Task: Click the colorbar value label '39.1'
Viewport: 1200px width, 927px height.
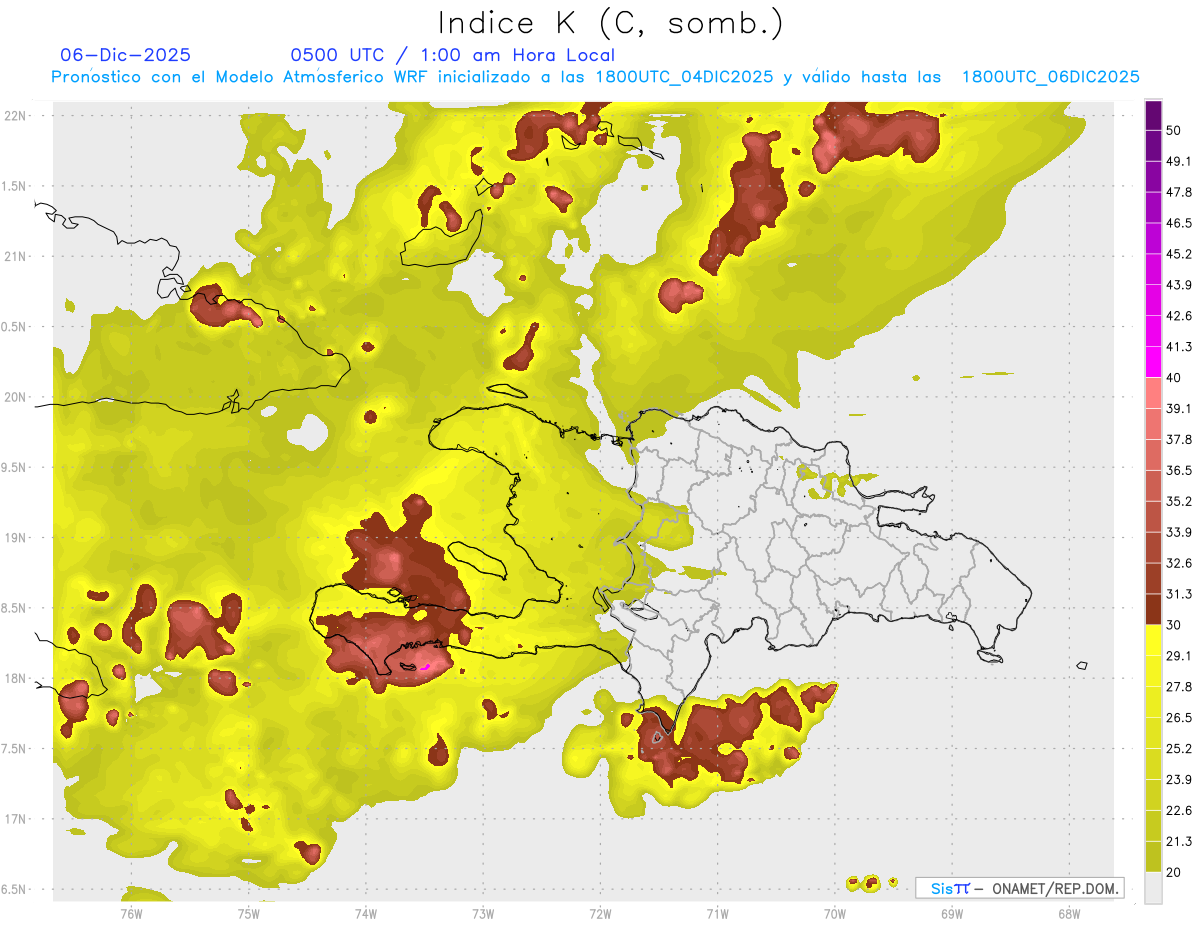Action: pyautogui.click(x=1178, y=408)
